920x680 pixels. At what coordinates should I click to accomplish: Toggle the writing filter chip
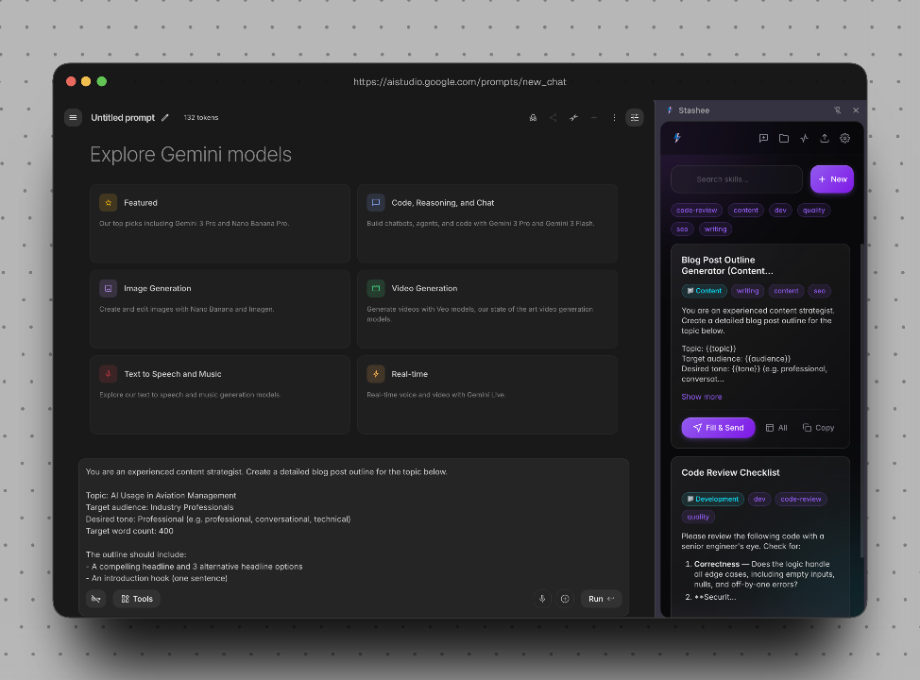tap(715, 229)
